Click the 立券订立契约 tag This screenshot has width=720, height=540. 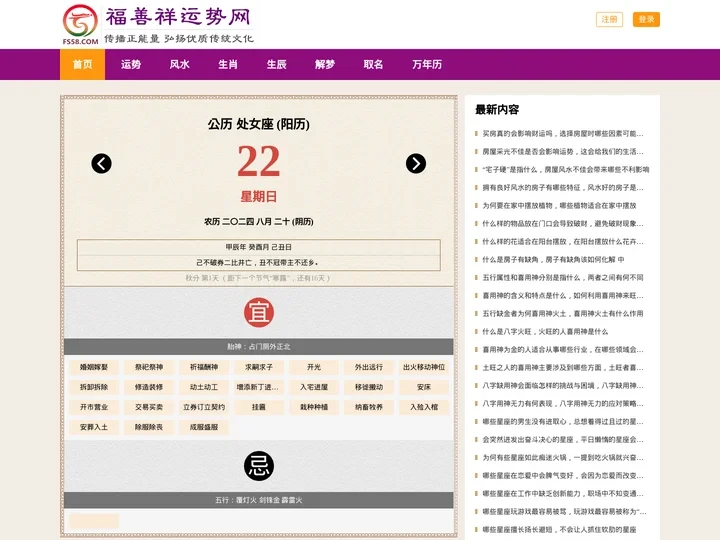click(x=204, y=407)
